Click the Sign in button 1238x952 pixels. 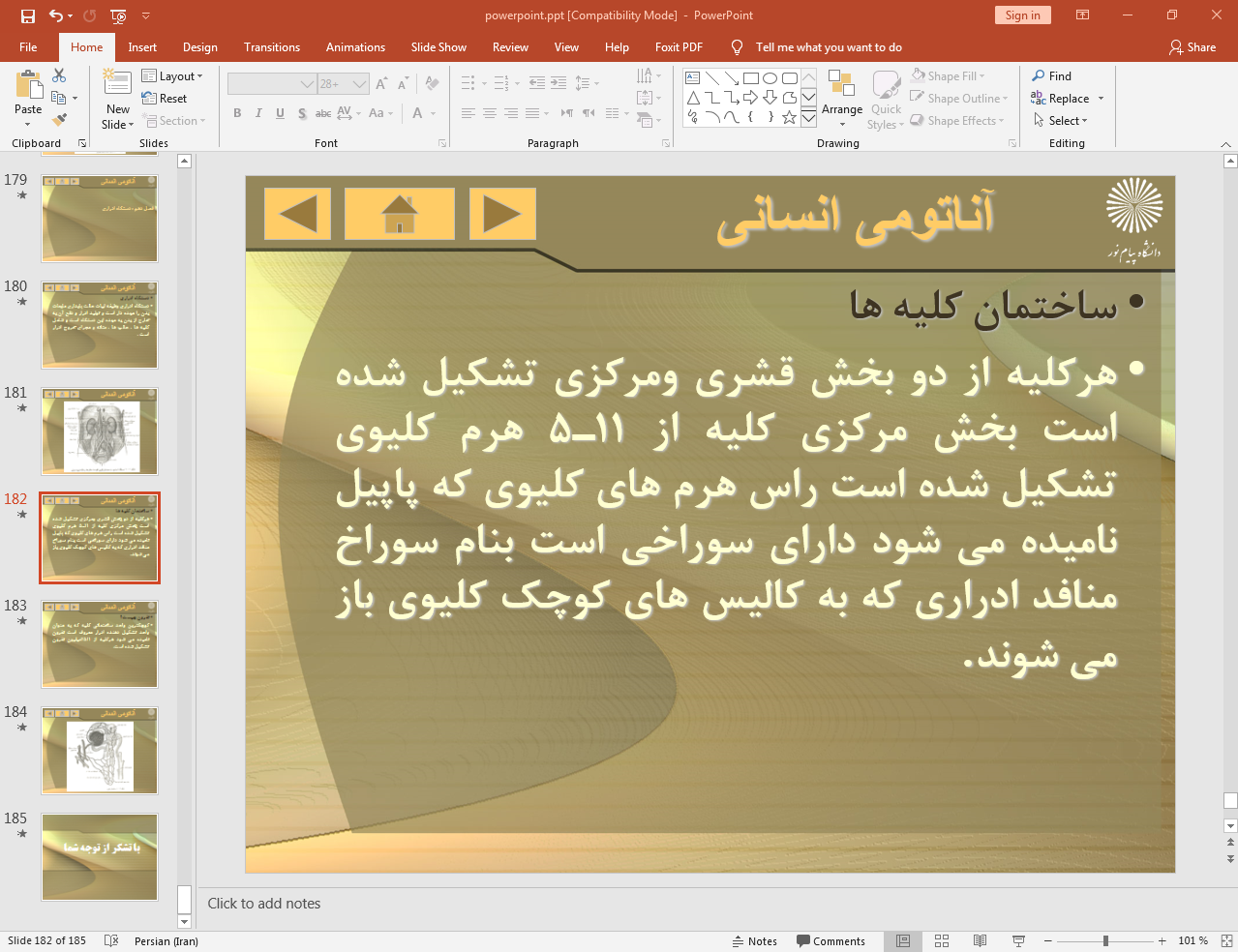(1022, 15)
